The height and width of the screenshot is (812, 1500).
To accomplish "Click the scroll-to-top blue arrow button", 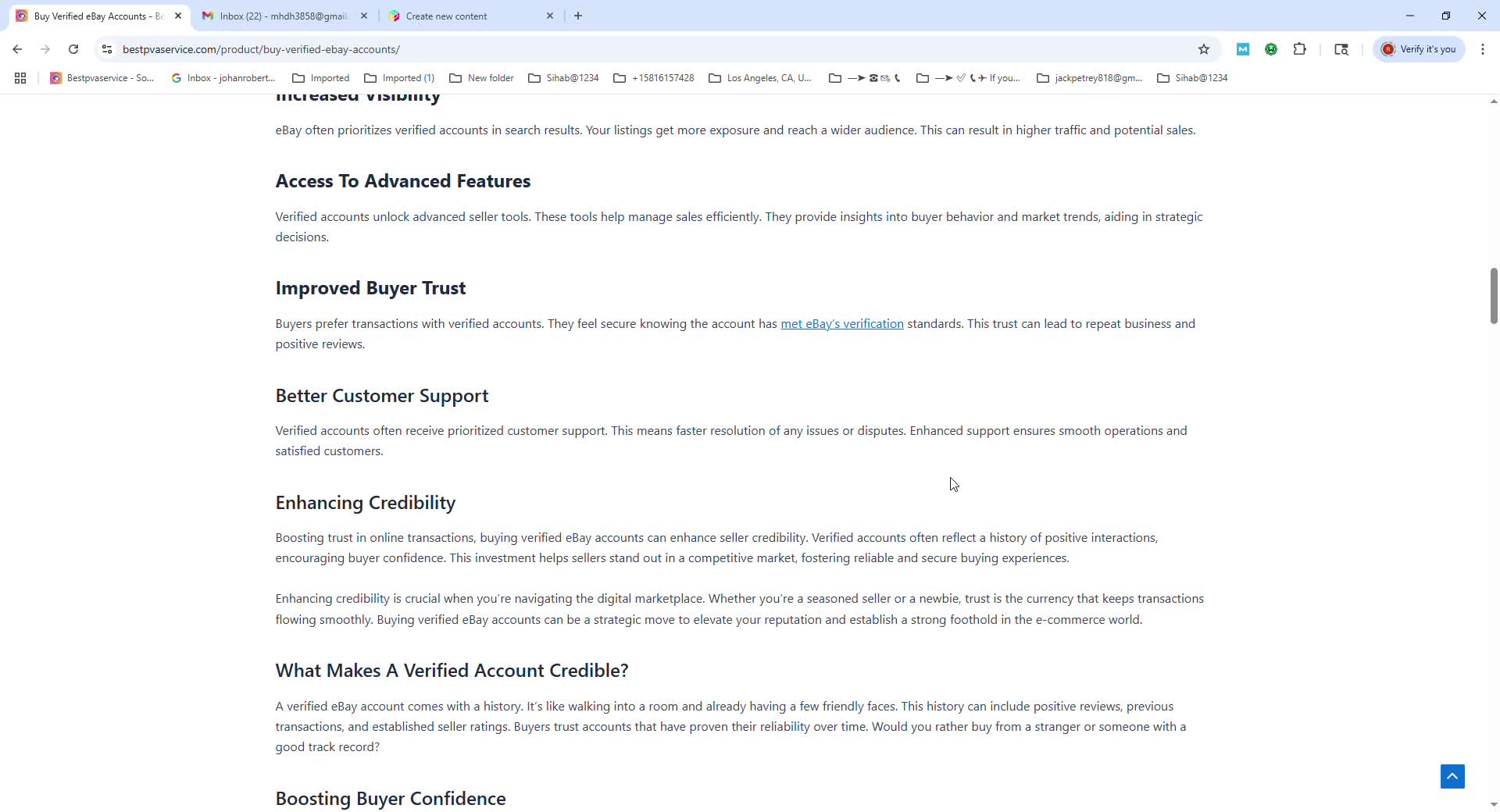I will tap(1452, 776).
